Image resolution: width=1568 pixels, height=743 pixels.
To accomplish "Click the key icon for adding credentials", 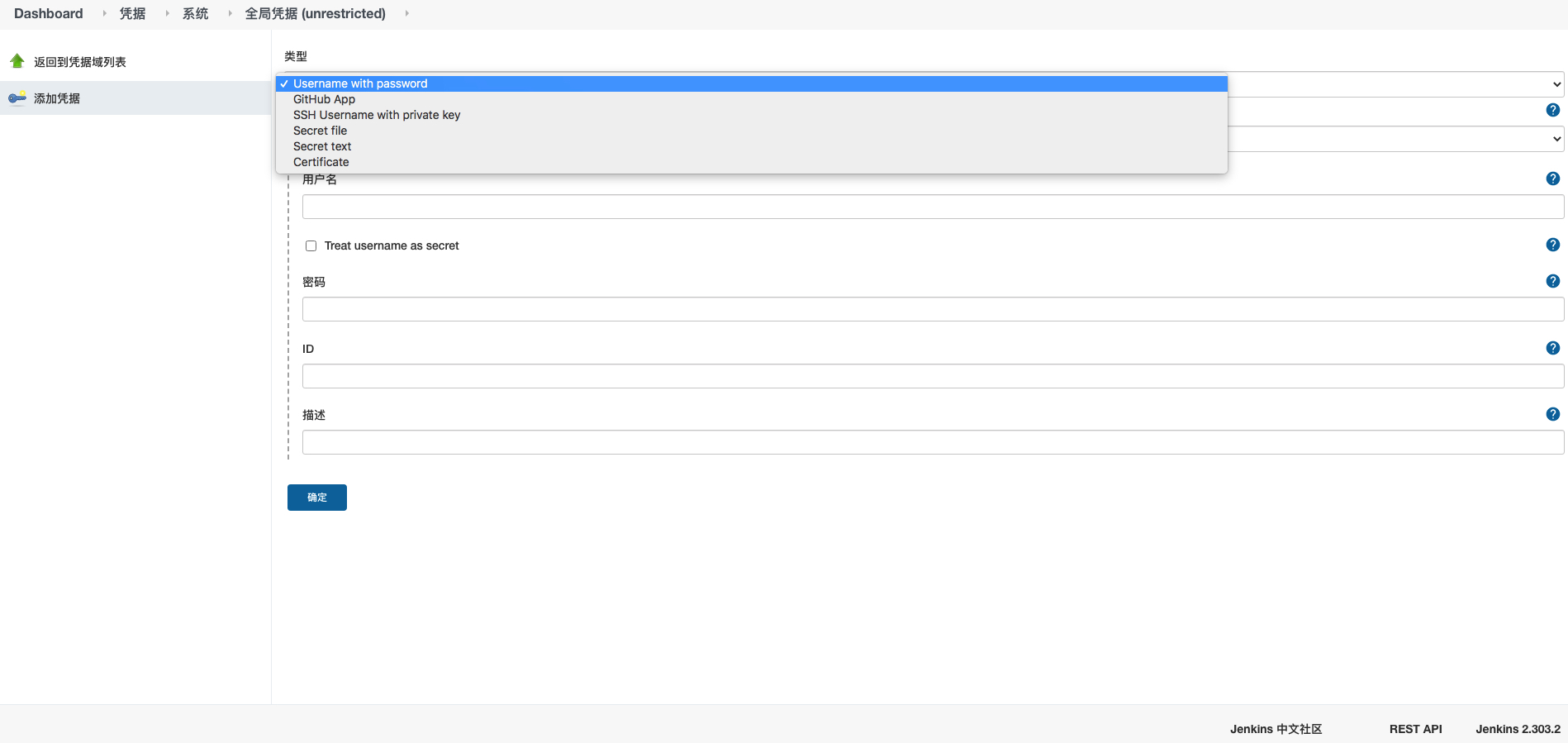I will coord(17,98).
